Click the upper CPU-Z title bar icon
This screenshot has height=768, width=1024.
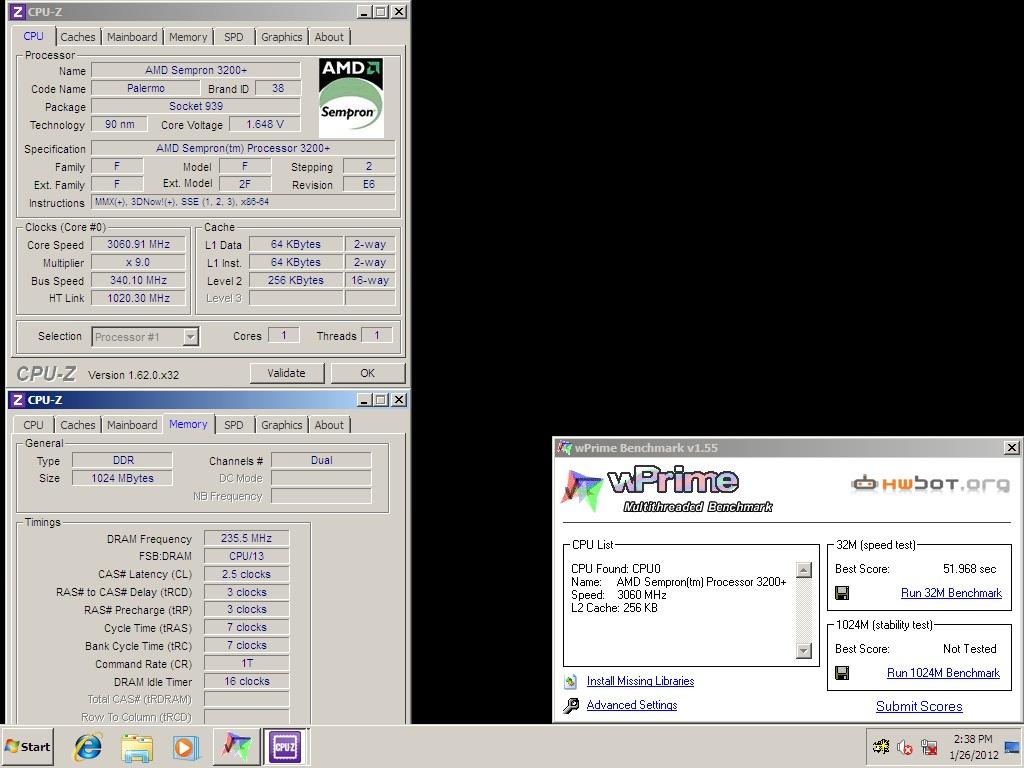tap(18, 12)
